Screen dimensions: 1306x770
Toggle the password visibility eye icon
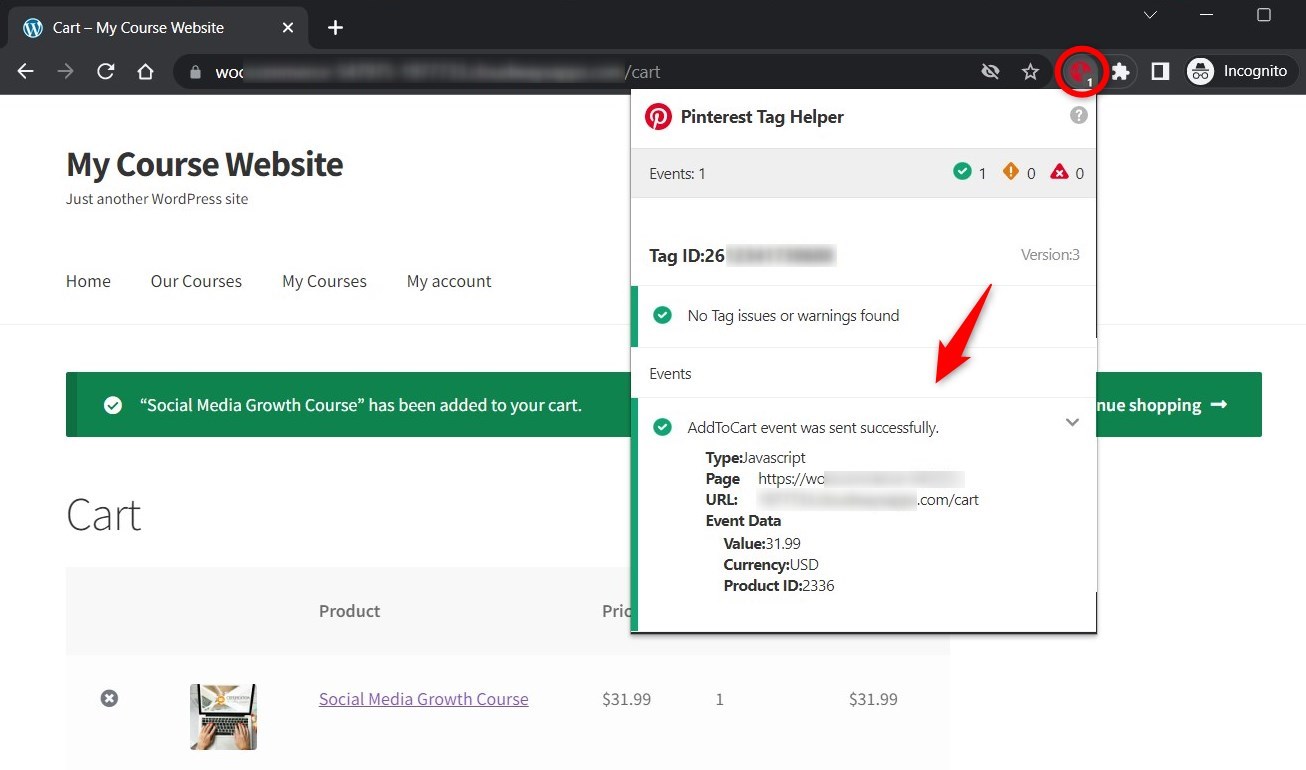[x=990, y=71]
